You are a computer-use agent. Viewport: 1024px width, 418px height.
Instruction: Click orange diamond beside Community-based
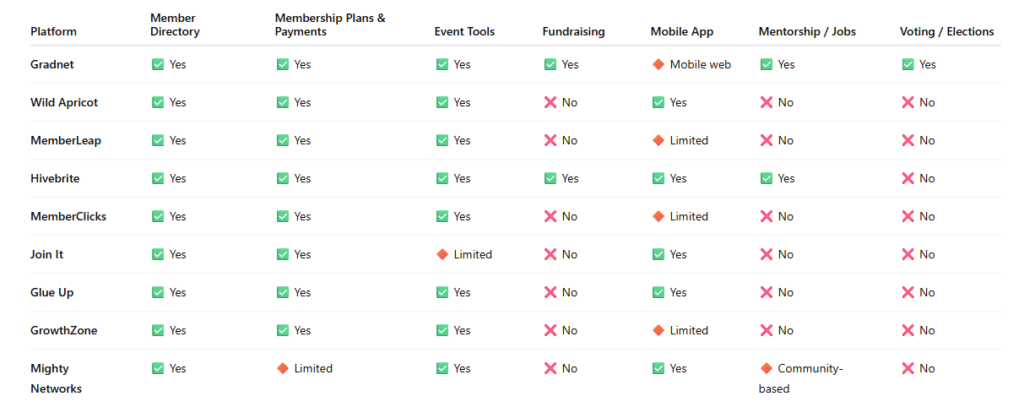pyautogui.click(x=766, y=368)
